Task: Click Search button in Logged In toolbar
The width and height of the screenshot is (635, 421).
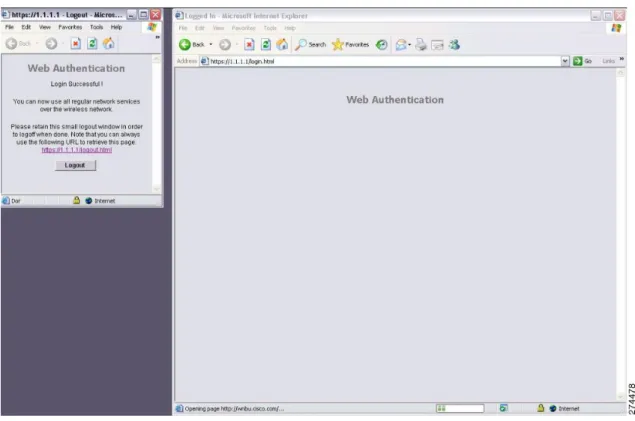Action: coord(310,45)
